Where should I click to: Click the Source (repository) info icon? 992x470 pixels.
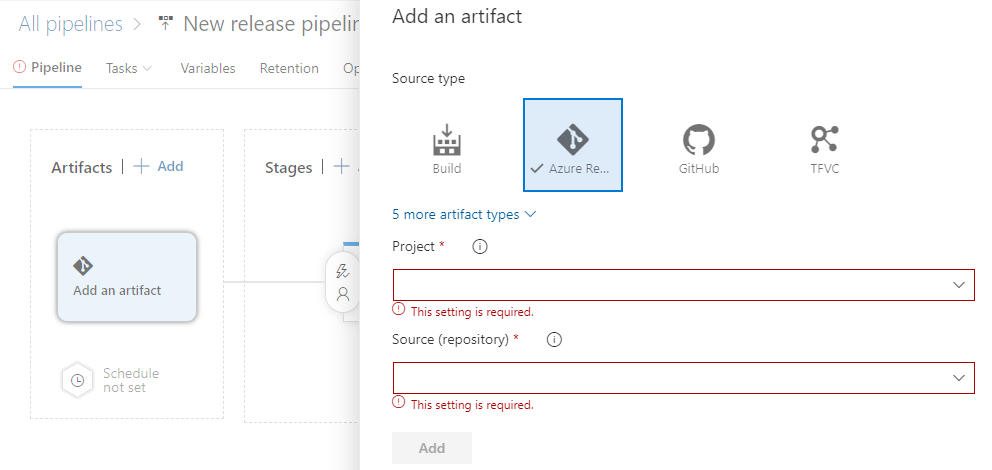(x=554, y=340)
